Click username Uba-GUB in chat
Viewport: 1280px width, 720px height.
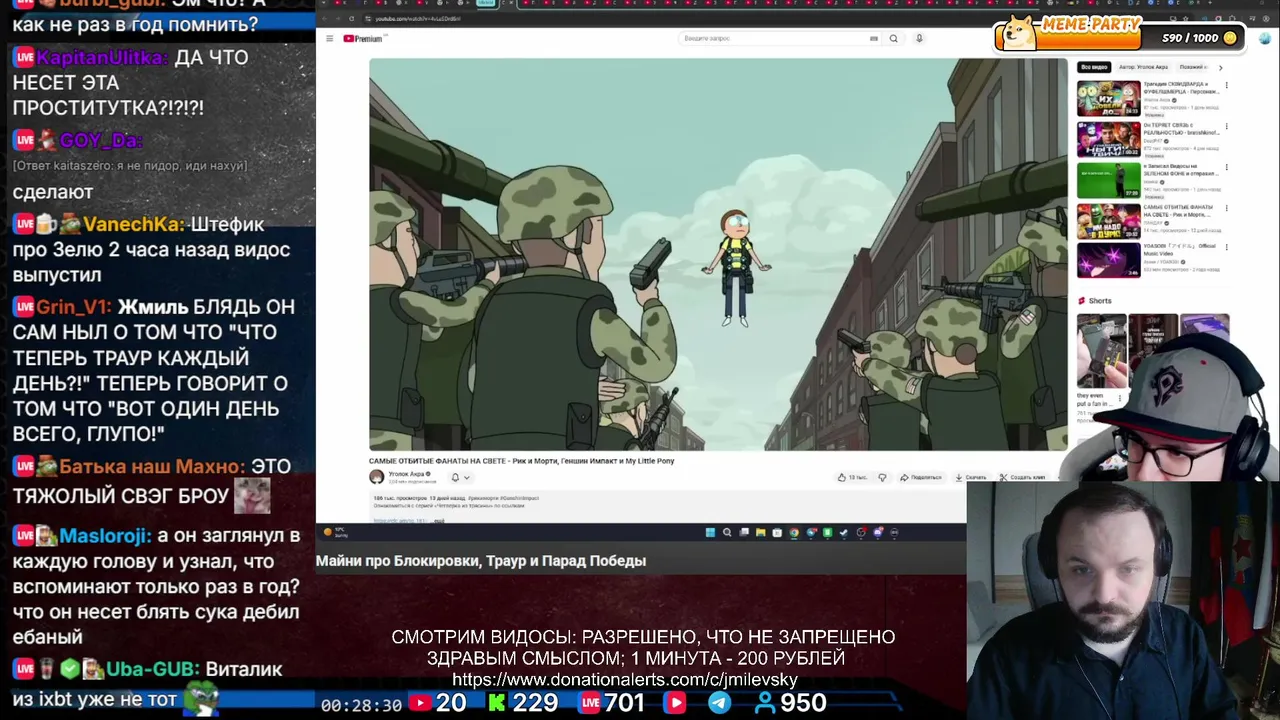(152, 669)
